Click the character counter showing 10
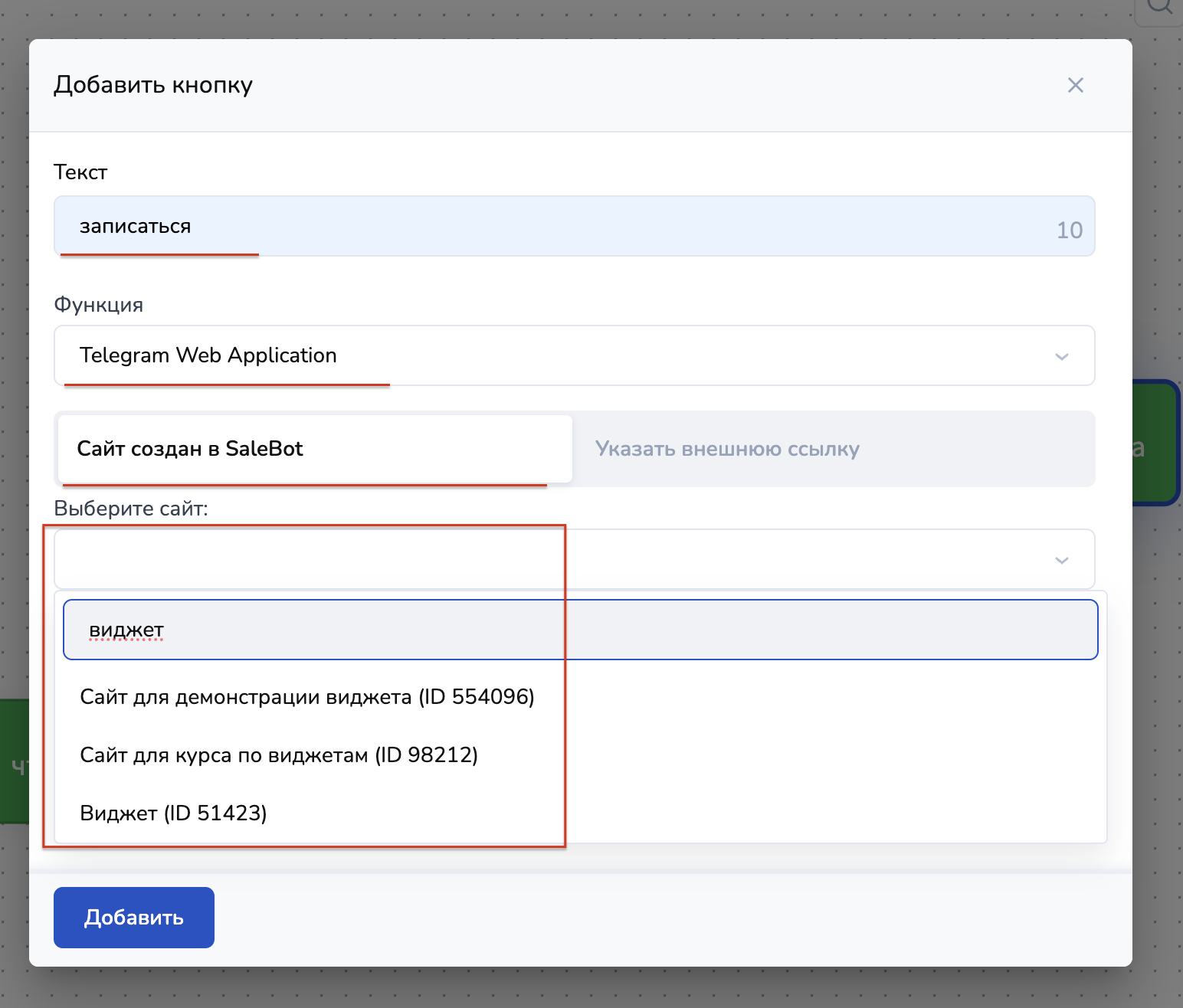 pyautogui.click(x=1069, y=231)
